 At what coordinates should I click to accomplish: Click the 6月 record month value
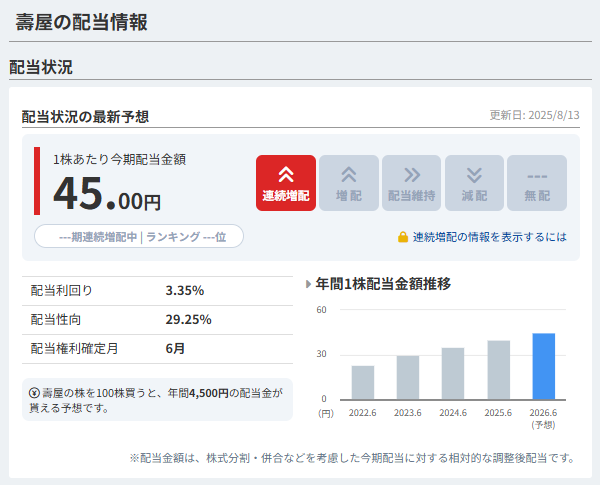175,349
